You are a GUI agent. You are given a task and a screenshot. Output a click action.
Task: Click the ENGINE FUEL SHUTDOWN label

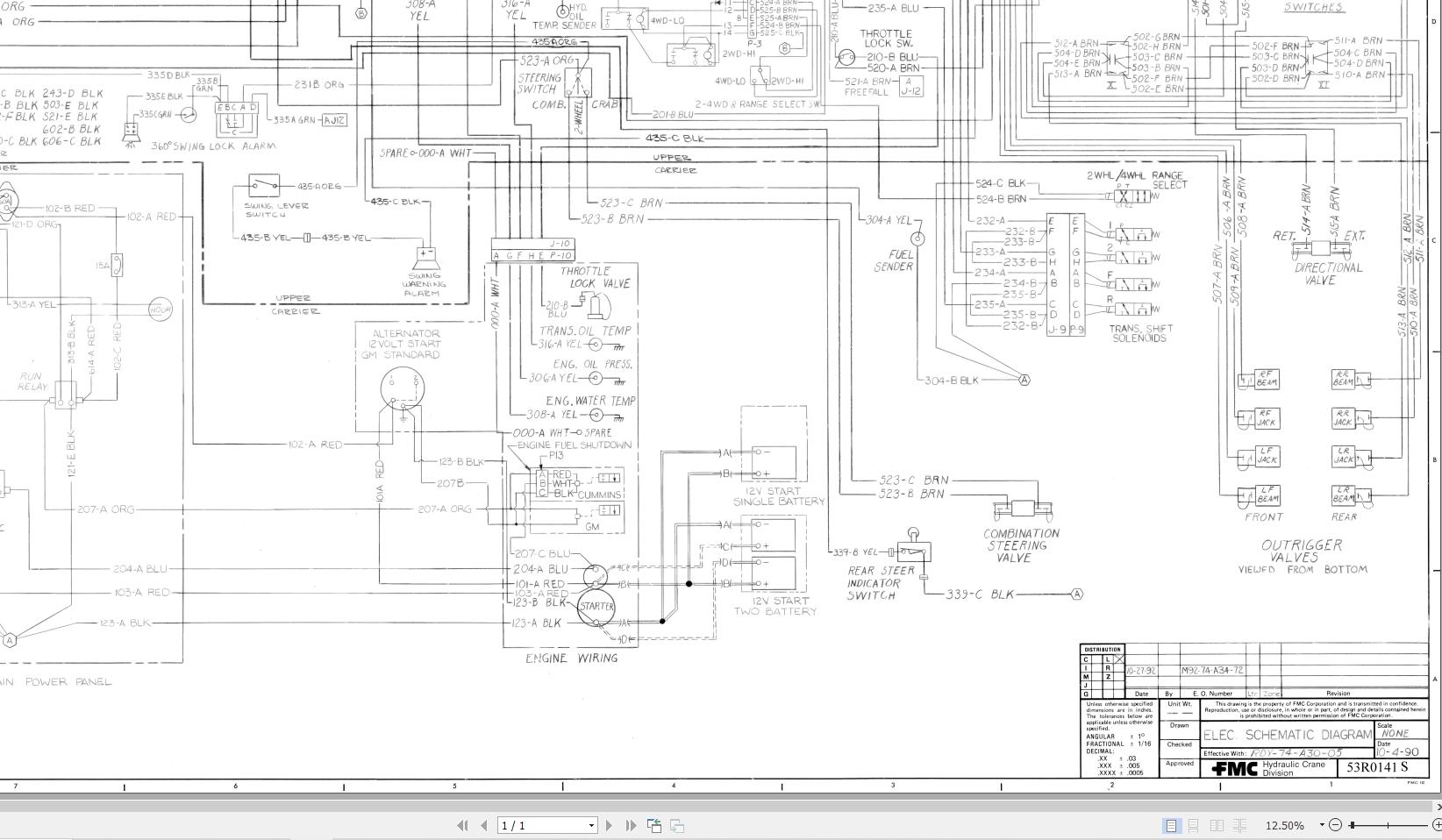pyautogui.click(x=574, y=445)
